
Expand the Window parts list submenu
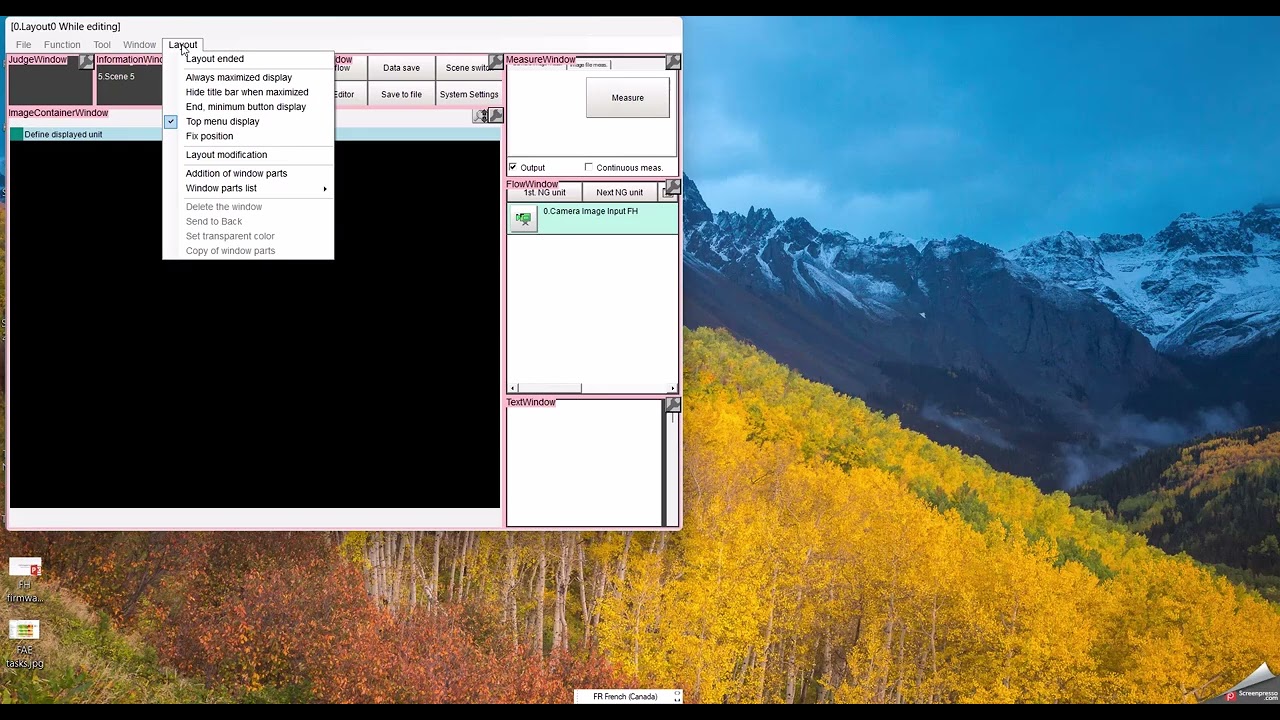point(248,188)
